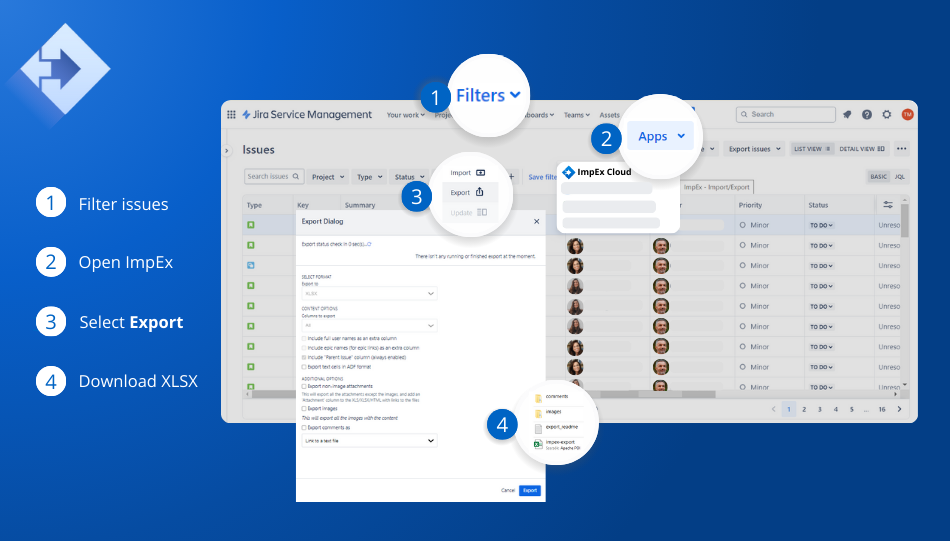Go to page 2 of results
950x541 pixels.
click(804, 410)
